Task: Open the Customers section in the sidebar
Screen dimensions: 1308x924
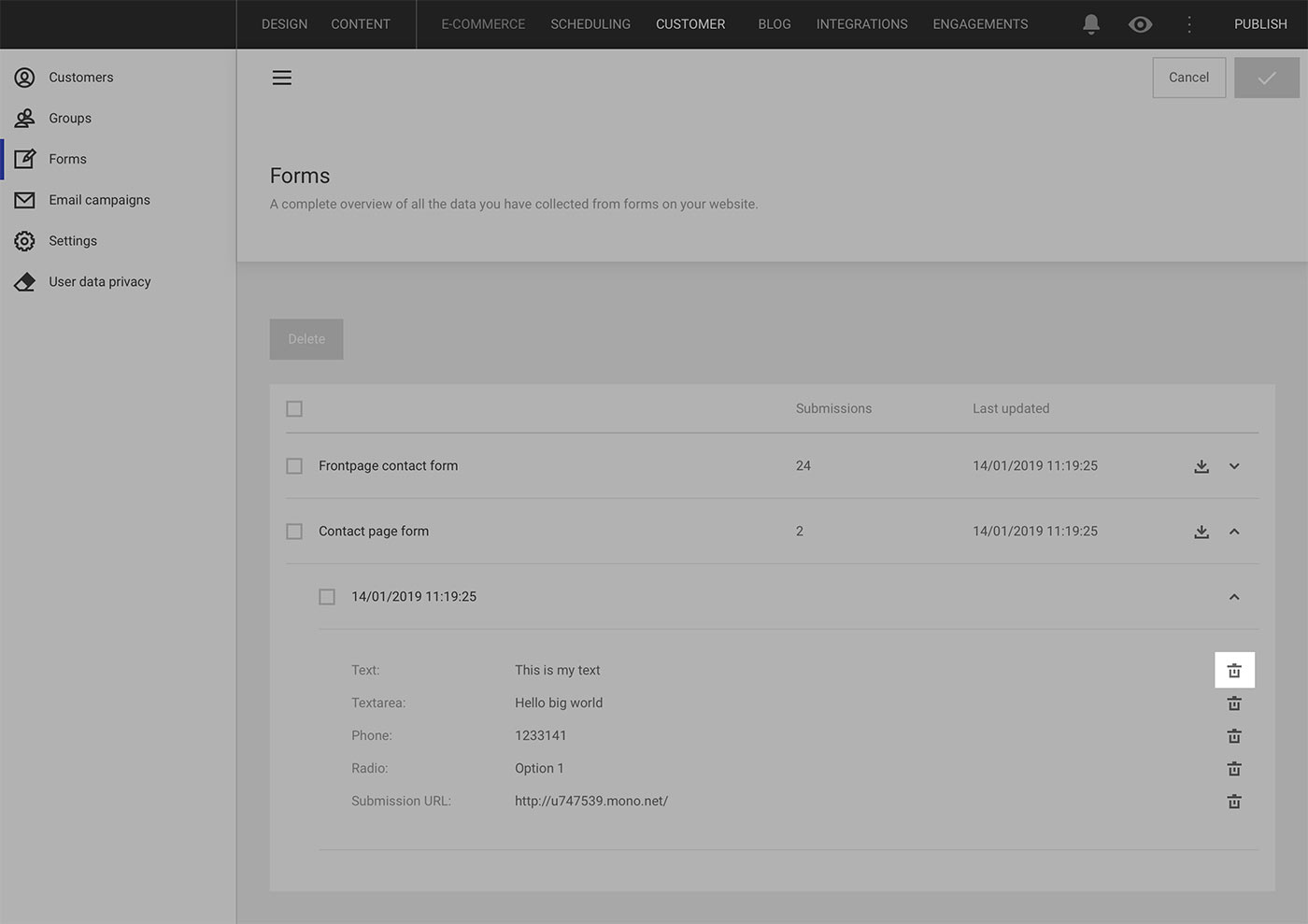Action: coord(80,77)
